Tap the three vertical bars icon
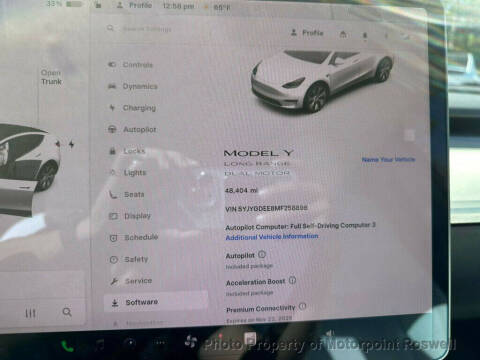The width and height of the screenshot is (480, 360). tap(30, 313)
